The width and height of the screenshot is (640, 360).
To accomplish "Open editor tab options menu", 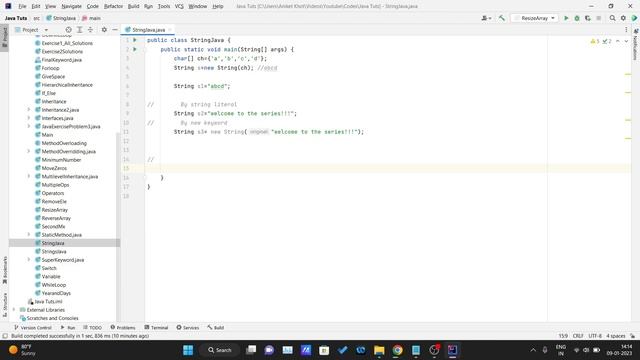I will pos(626,29).
